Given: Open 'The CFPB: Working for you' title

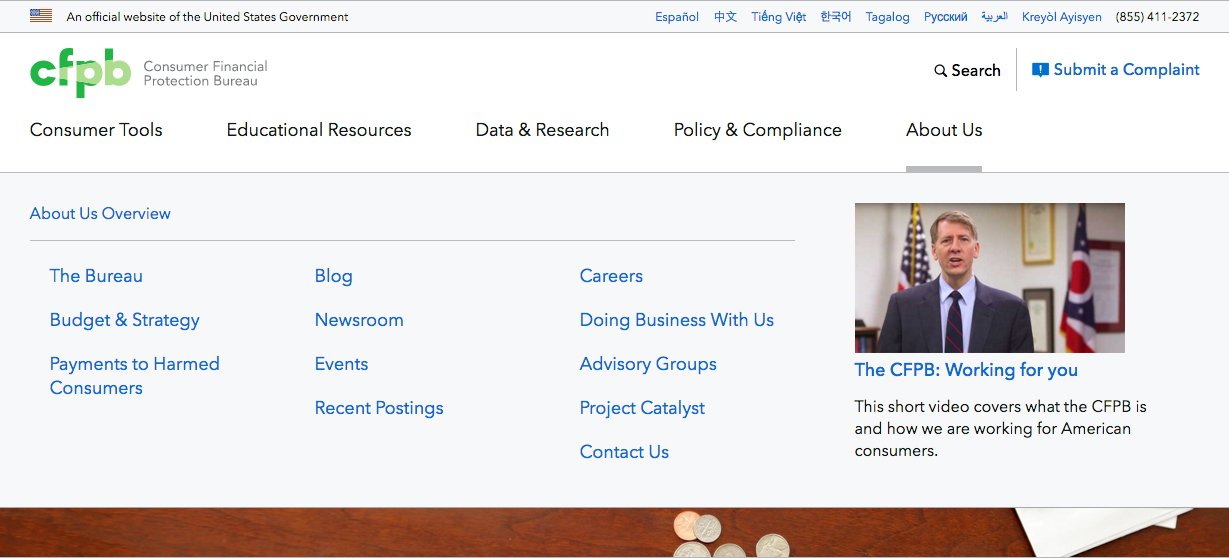Looking at the screenshot, I should [966, 370].
